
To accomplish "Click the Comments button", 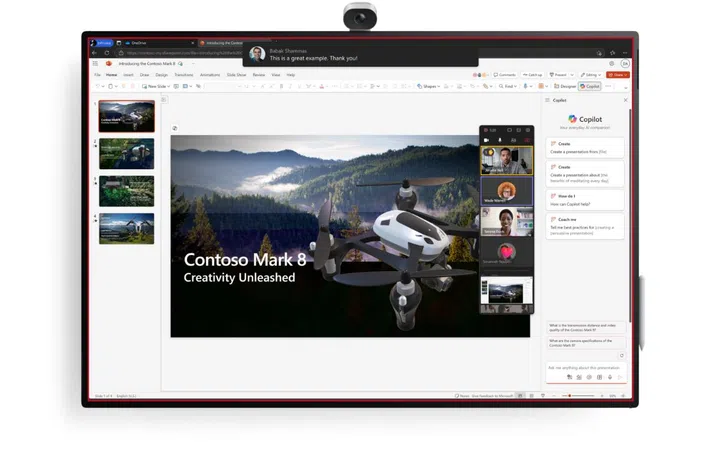I will point(504,75).
